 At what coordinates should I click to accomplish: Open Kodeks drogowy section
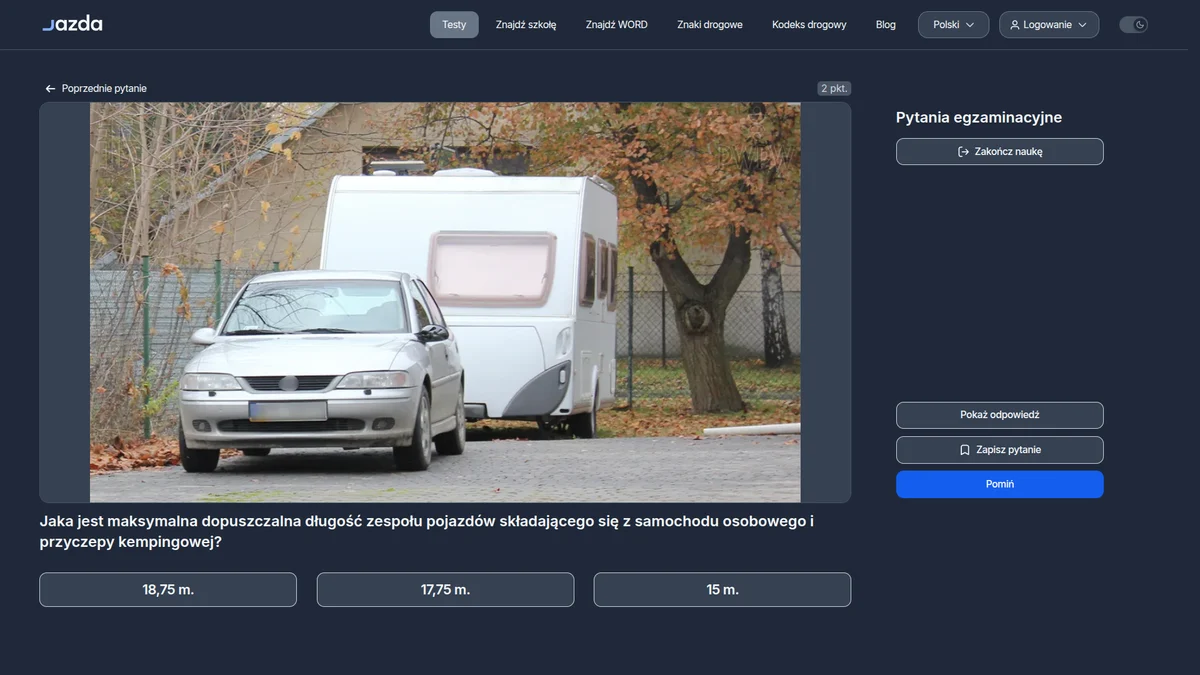tap(809, 25)
